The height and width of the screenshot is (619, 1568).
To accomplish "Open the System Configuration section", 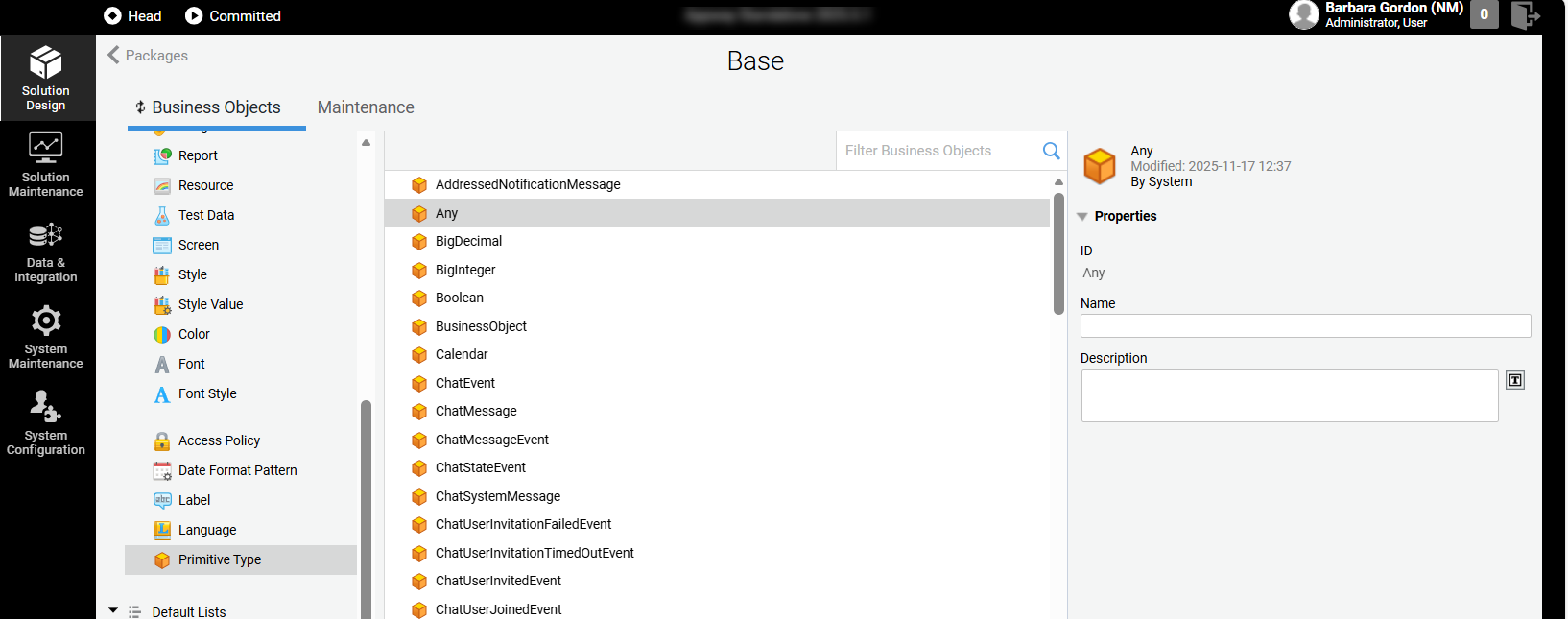I will 46,422.
